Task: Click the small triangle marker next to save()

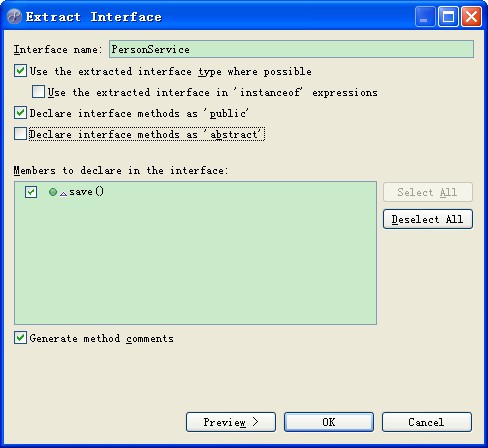Action: pyautogui.click(x=63, y=194)
